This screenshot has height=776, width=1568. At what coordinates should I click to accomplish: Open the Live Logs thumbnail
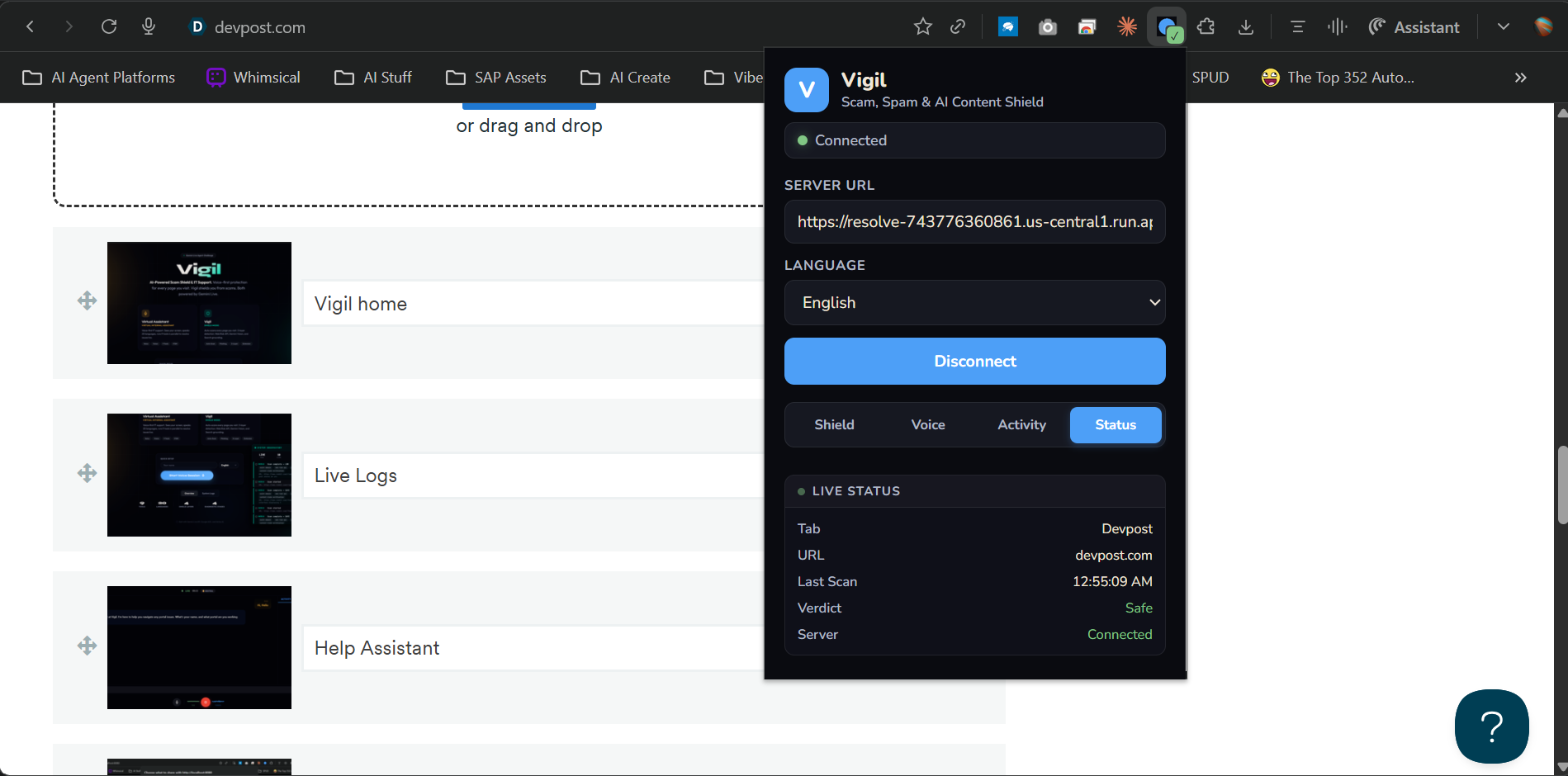coord(199,475)
